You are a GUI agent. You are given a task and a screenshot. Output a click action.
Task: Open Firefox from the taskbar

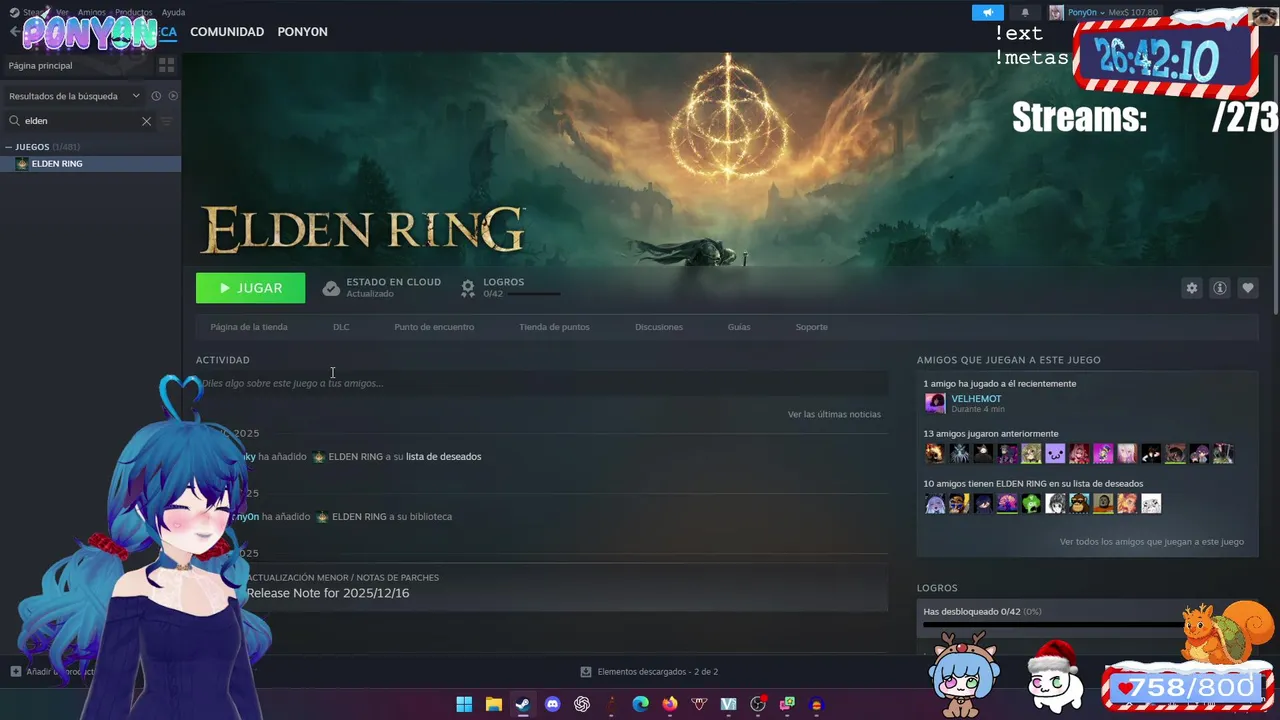point(669,704)
